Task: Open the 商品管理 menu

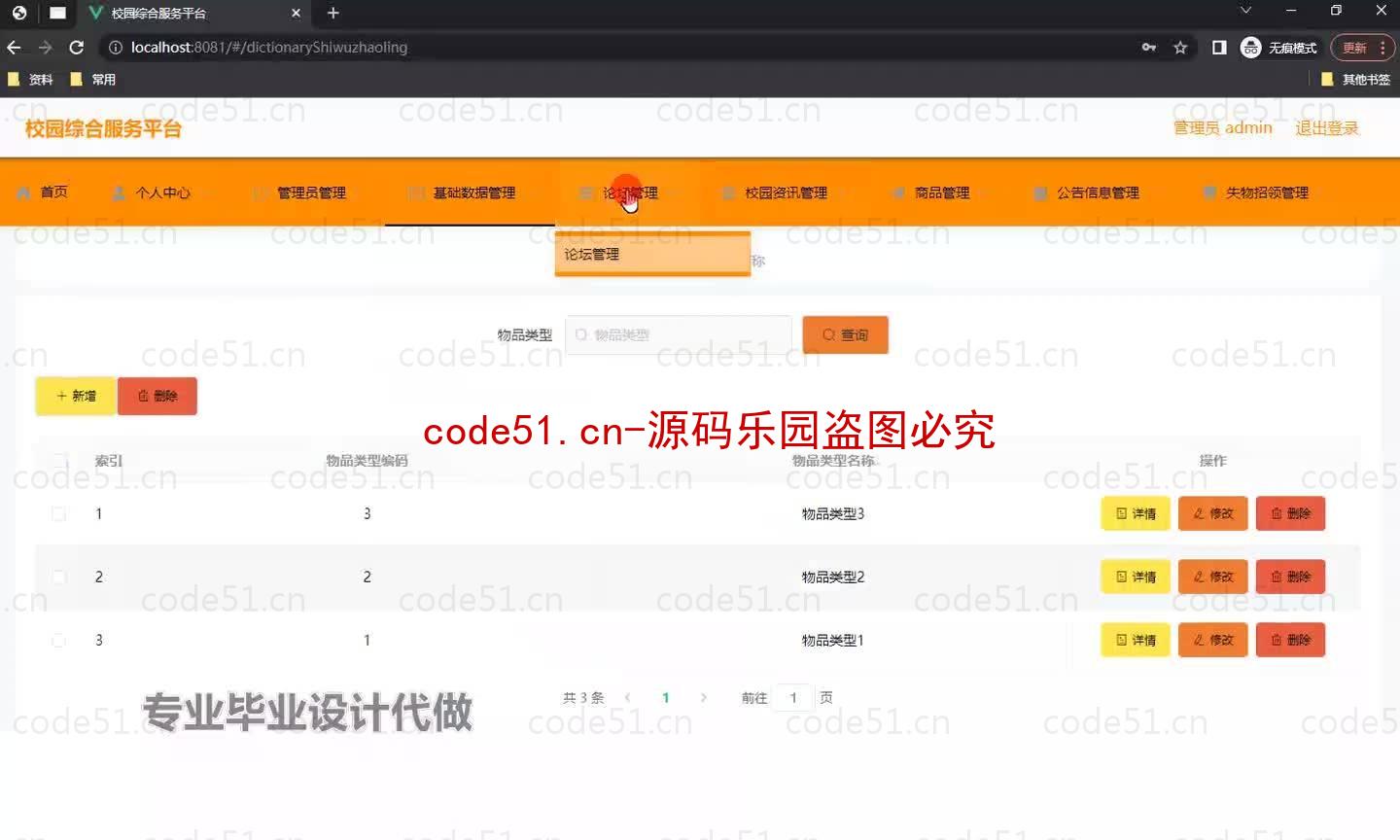Action: 931,192
